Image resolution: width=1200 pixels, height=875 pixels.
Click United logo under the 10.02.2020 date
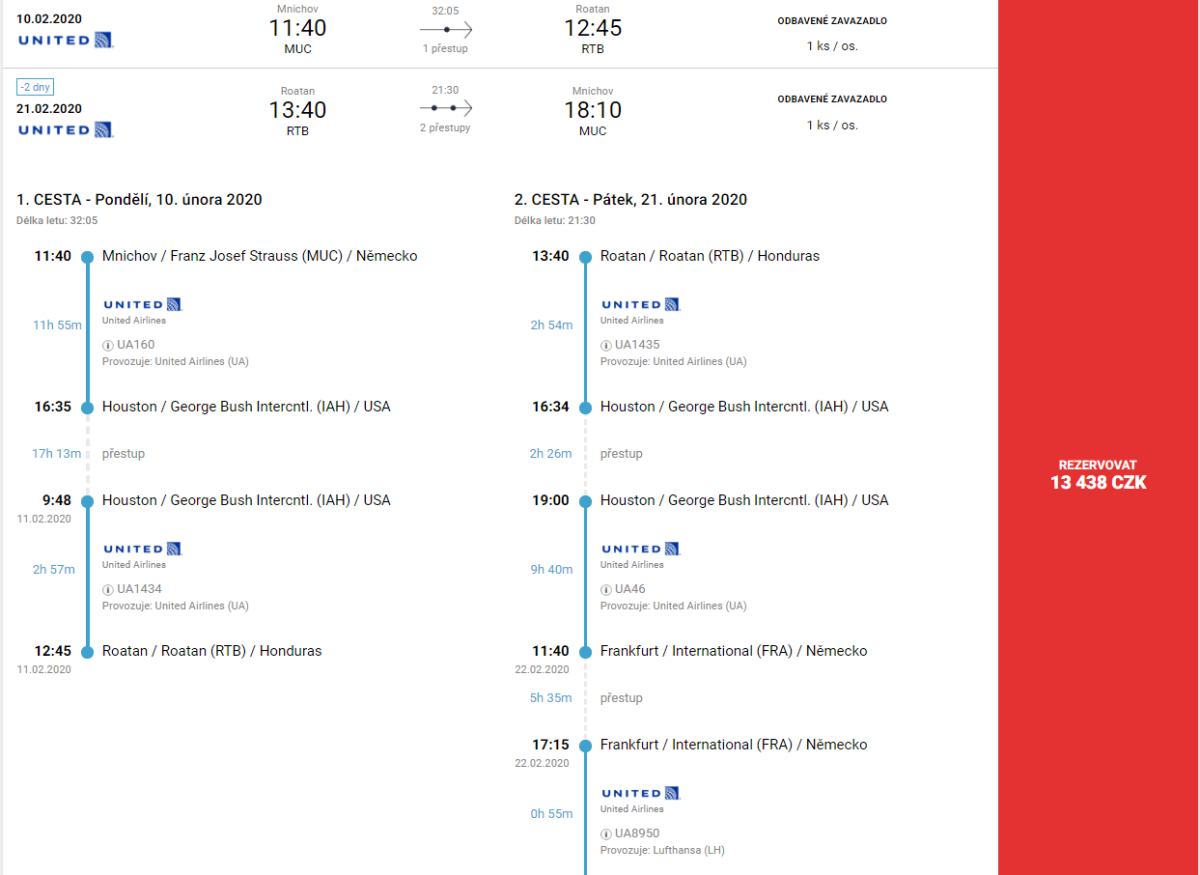pos(65,40)
